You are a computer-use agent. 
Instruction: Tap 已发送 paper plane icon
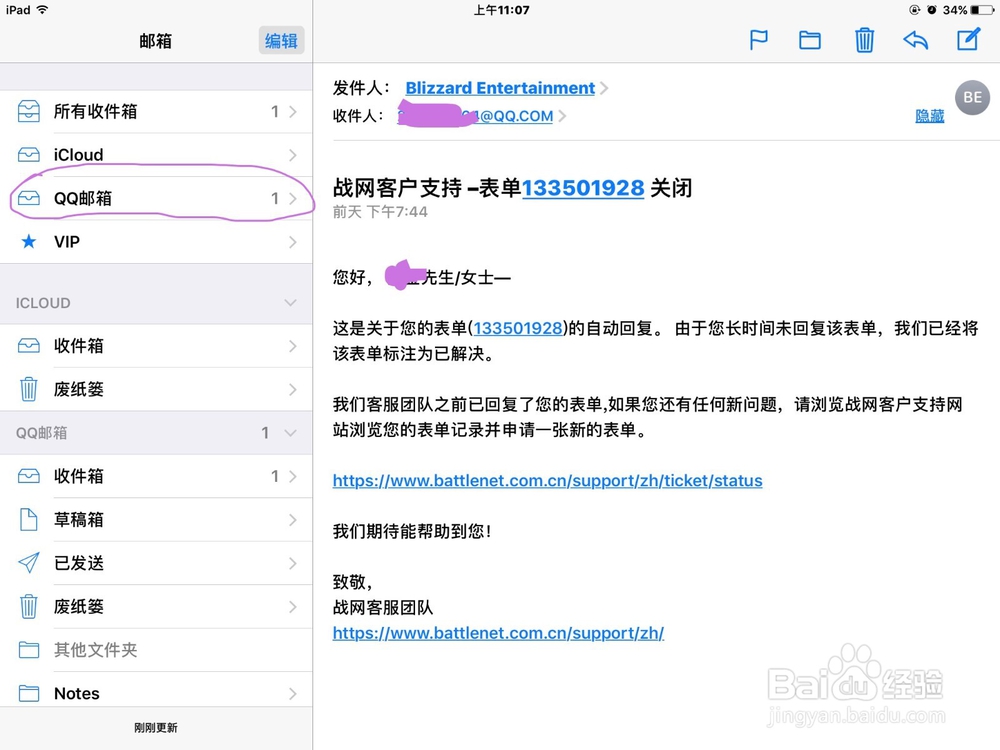point(29,562)
